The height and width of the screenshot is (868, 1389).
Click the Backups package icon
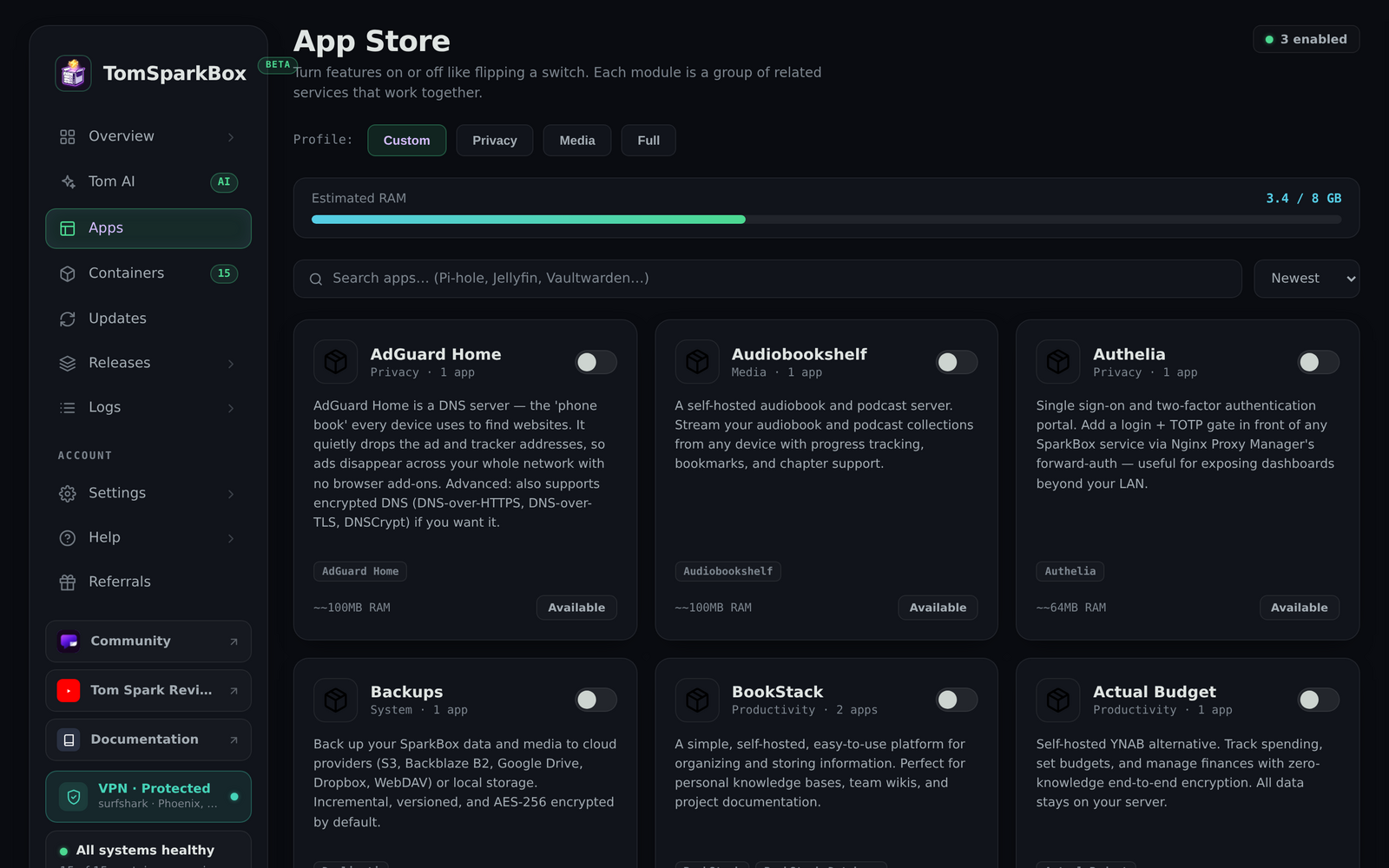[x=336, y=700]
